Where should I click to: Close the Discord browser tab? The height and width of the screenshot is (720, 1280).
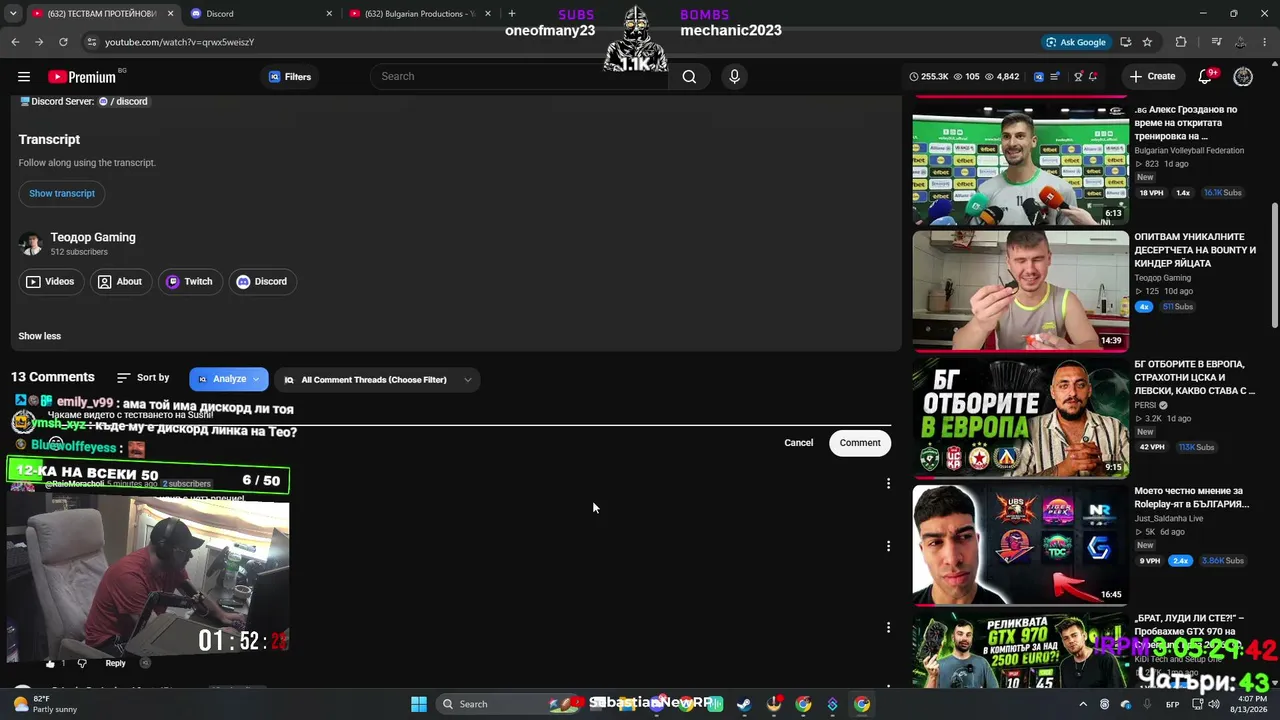(x=330, y=14)
